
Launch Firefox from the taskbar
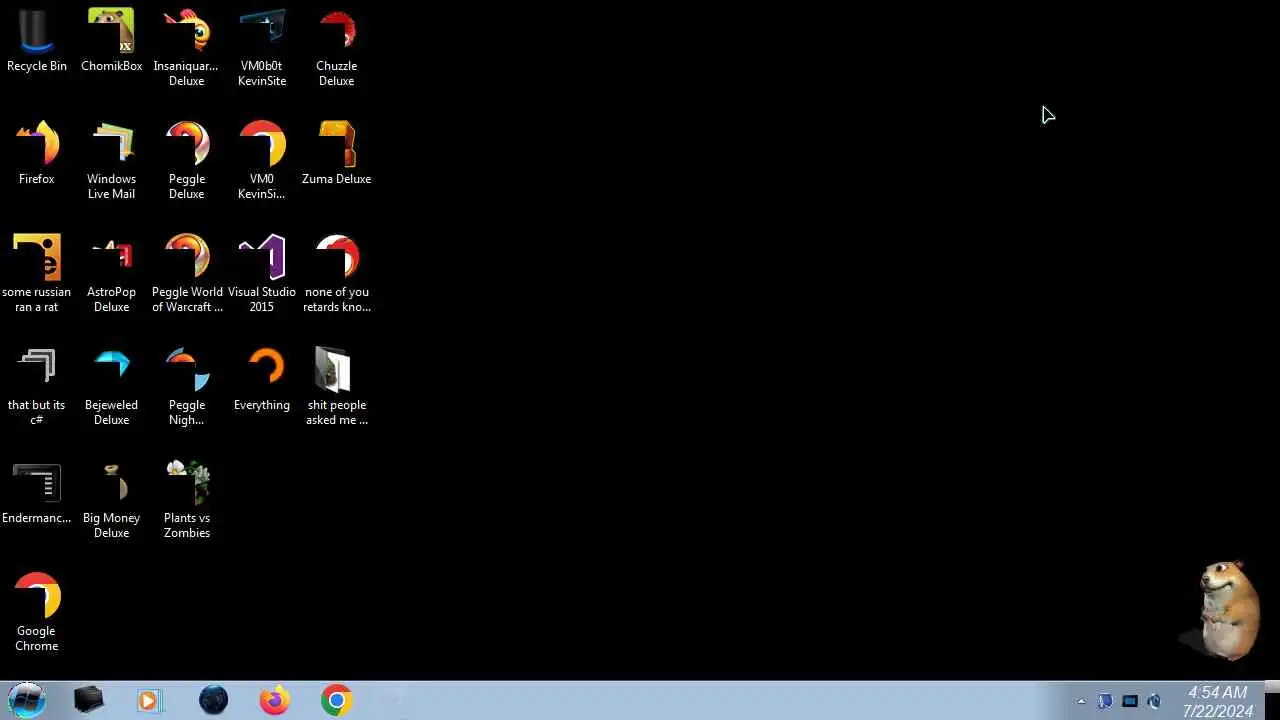274,700
